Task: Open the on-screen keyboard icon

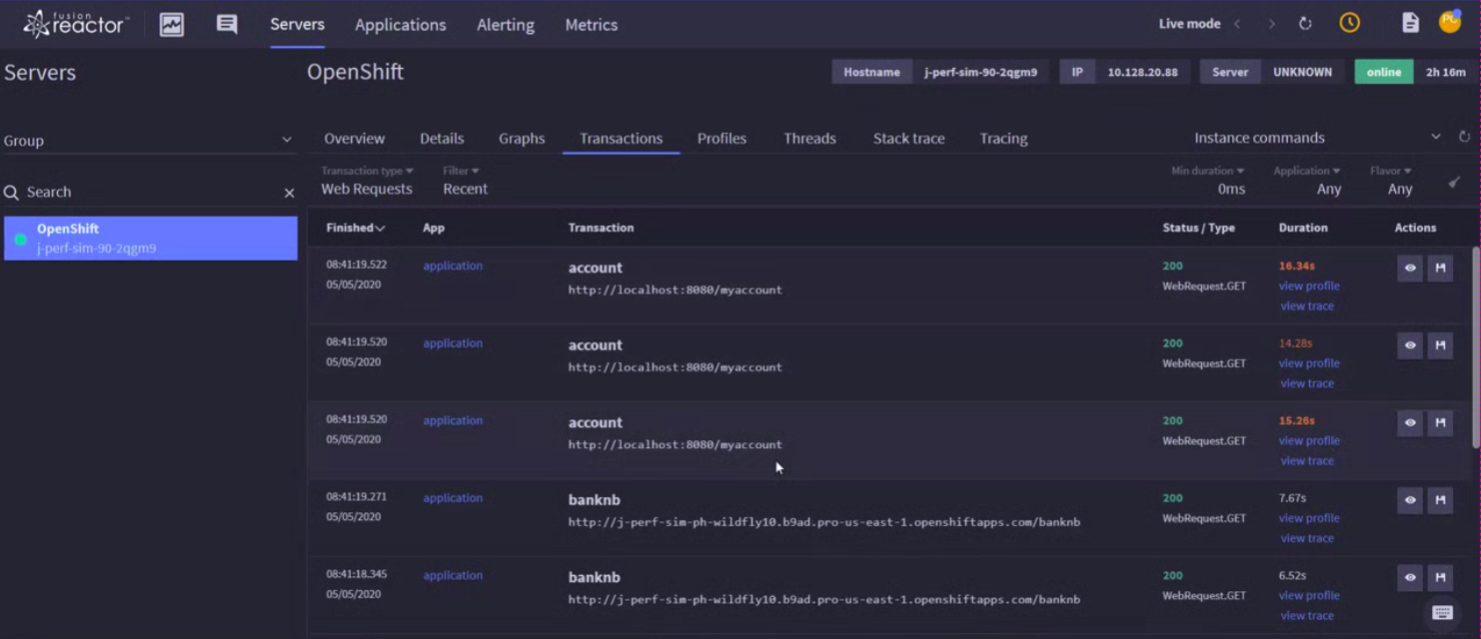Action: coord(1442,612)
